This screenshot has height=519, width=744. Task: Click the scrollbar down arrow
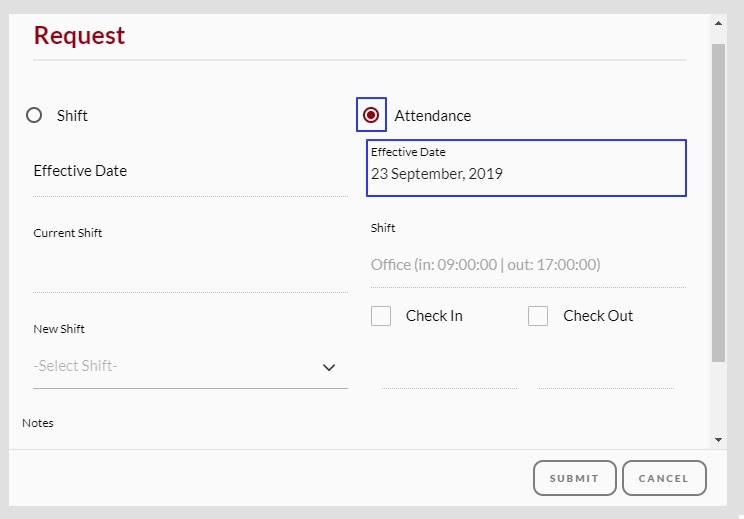[718, 440]
